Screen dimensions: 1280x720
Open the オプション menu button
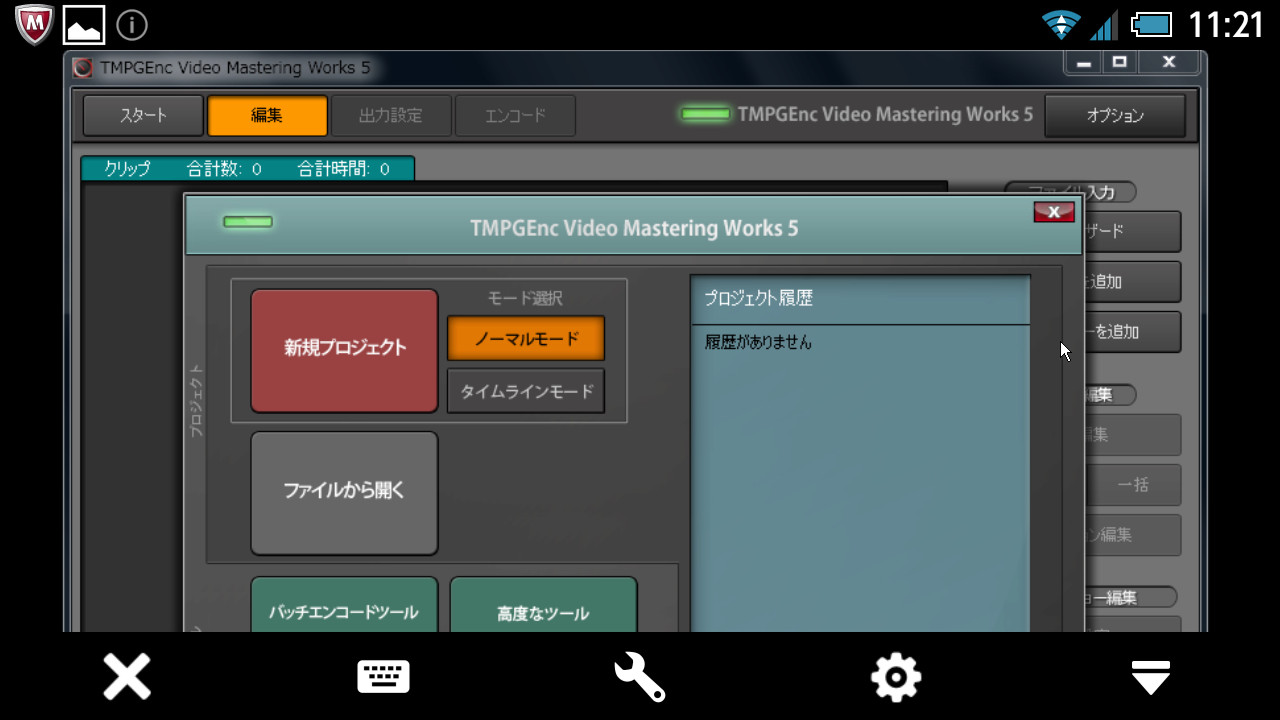1114,115
